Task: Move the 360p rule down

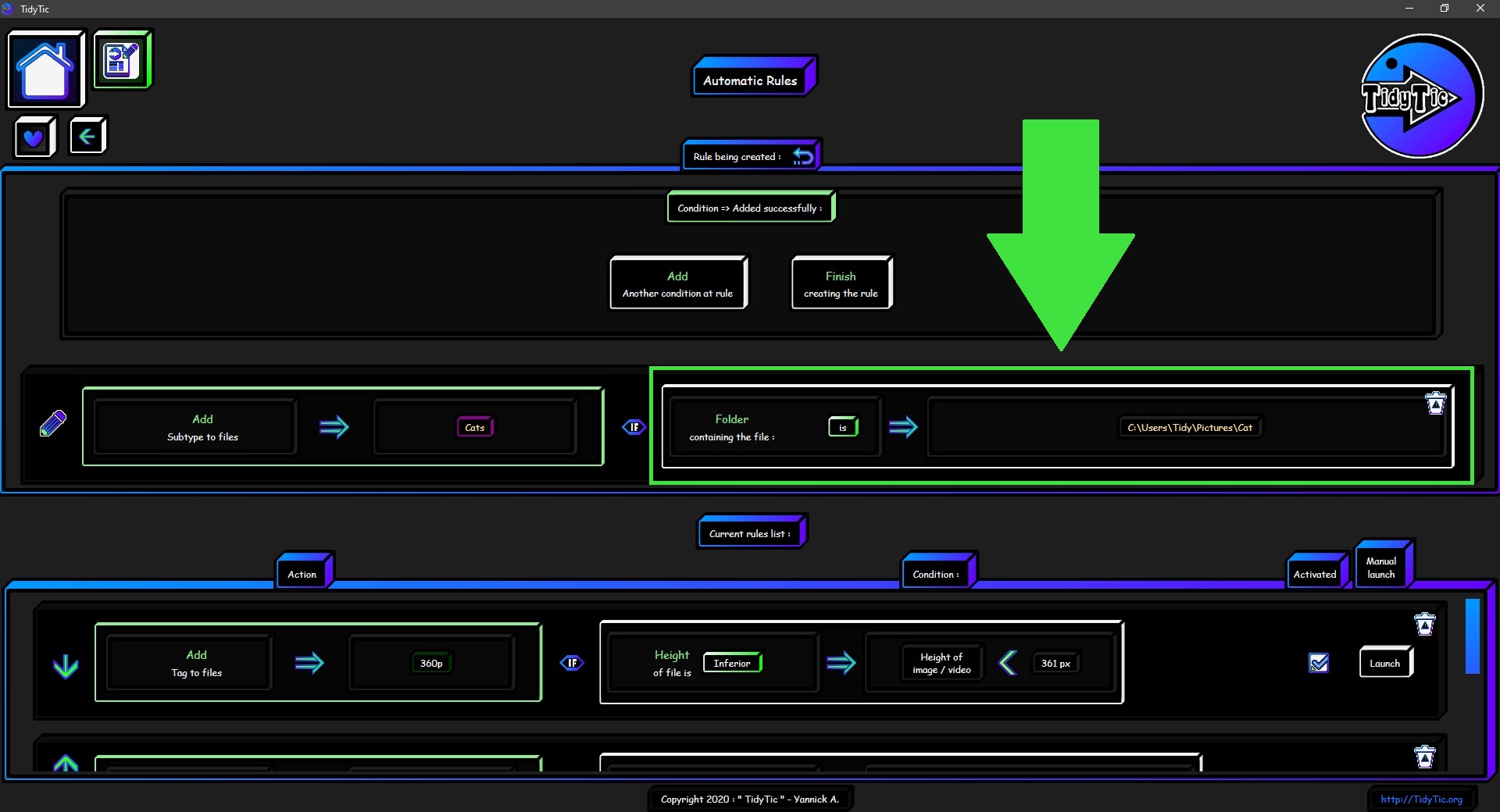Action: click(x=66, y=665)
